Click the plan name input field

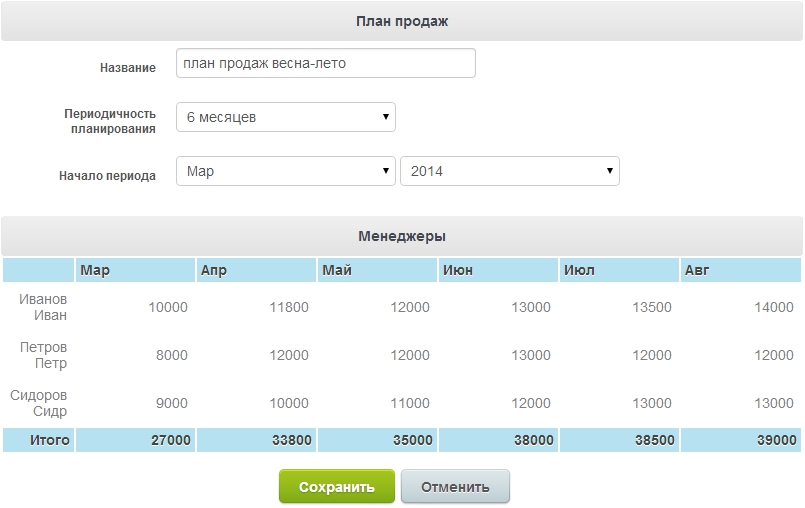click(325, 64)
